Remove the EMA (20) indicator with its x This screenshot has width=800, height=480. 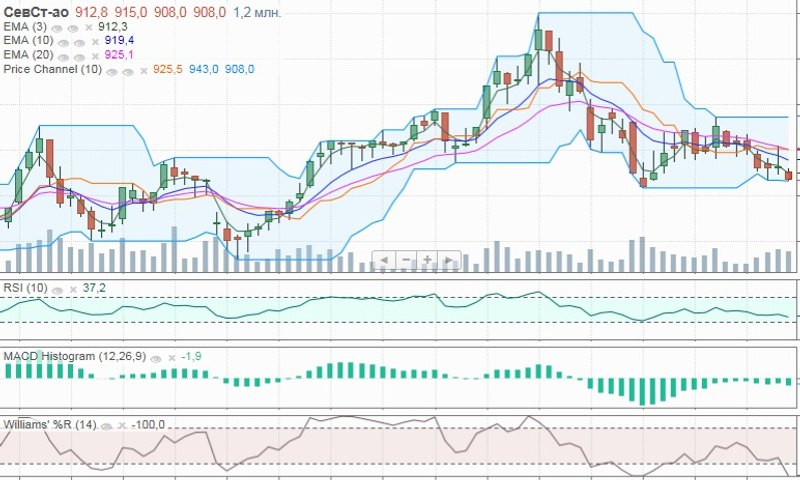tap(95, 56)
